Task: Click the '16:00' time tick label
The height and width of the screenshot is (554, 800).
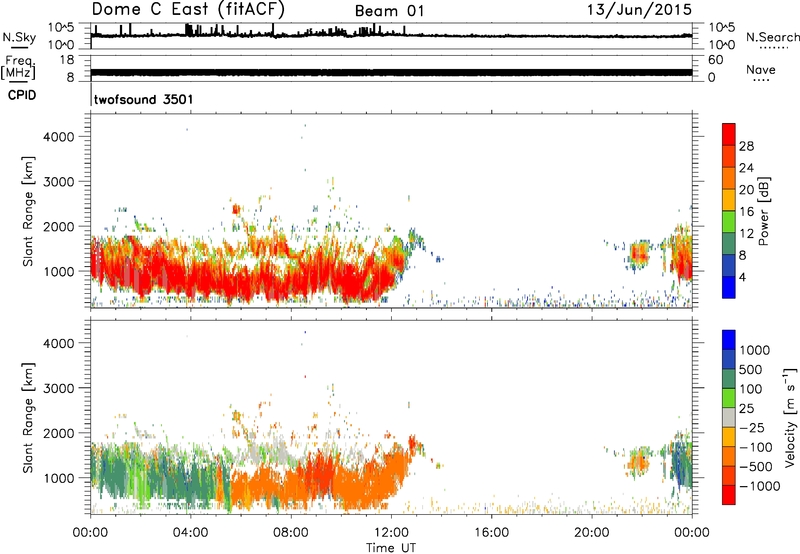Action: click(491, 533)
